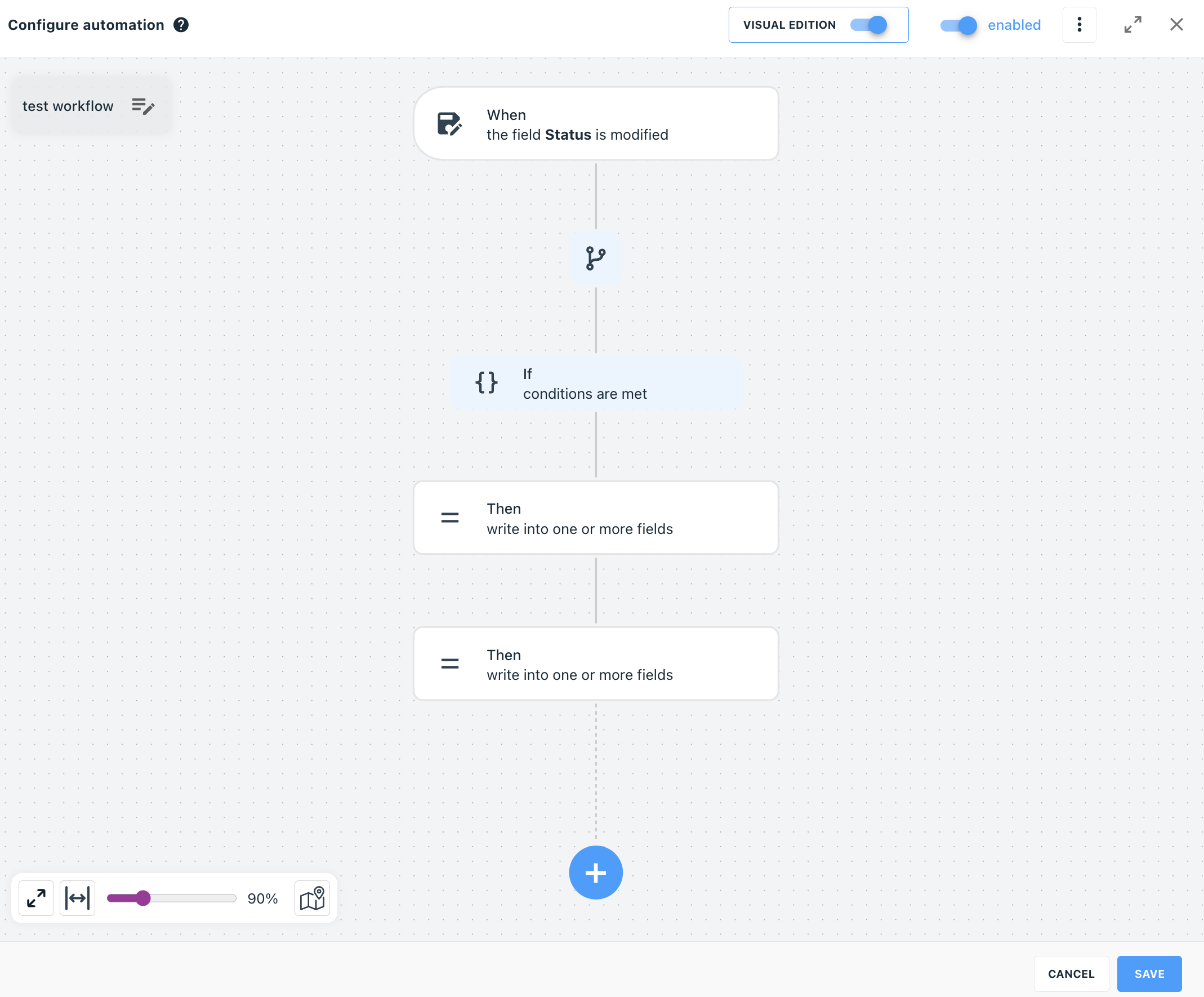The image size is (1204, 997).
Task: Select the second Then write fields action
Action: tap(596, 664)
